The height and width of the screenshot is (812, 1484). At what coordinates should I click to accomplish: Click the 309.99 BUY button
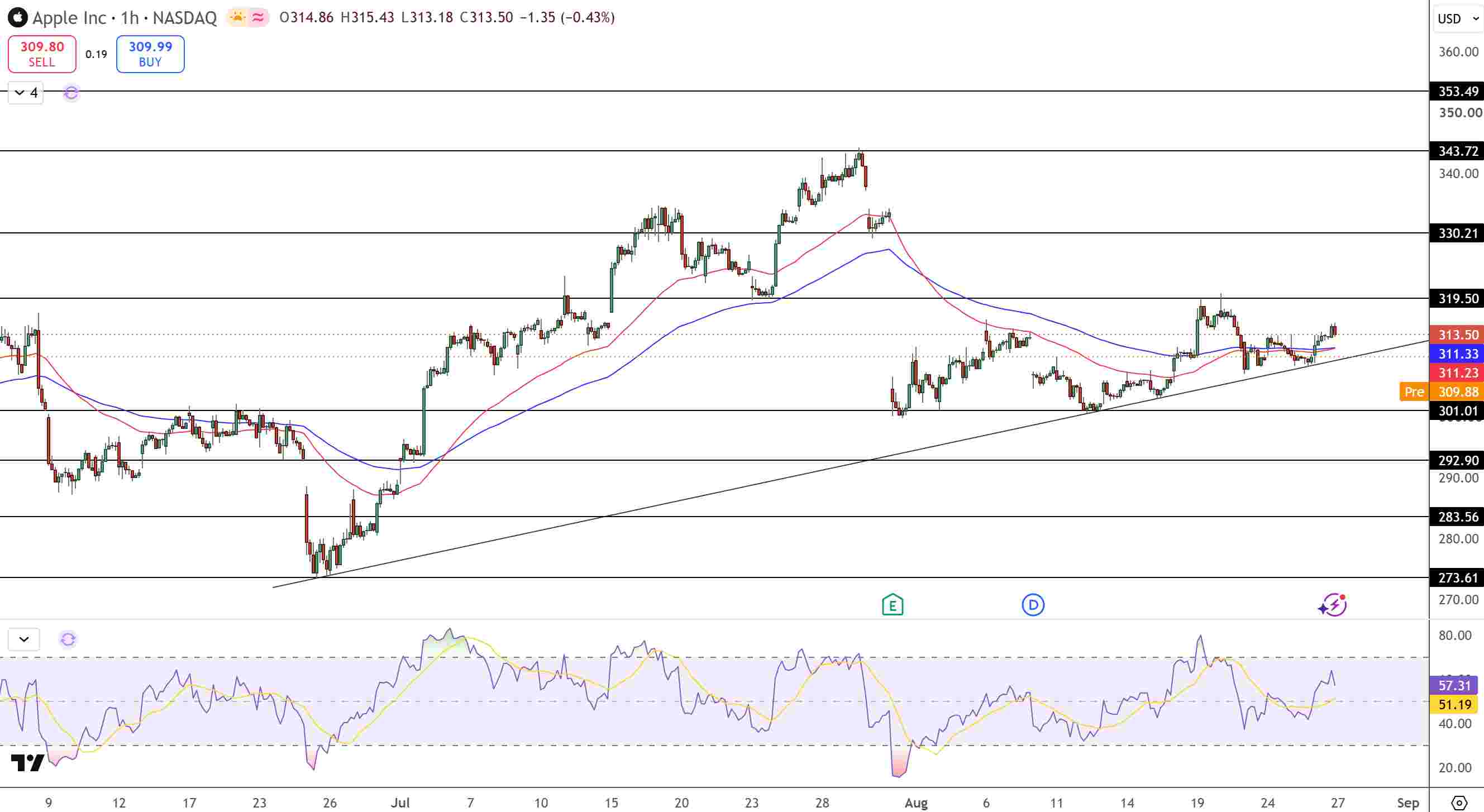[150, 54]
